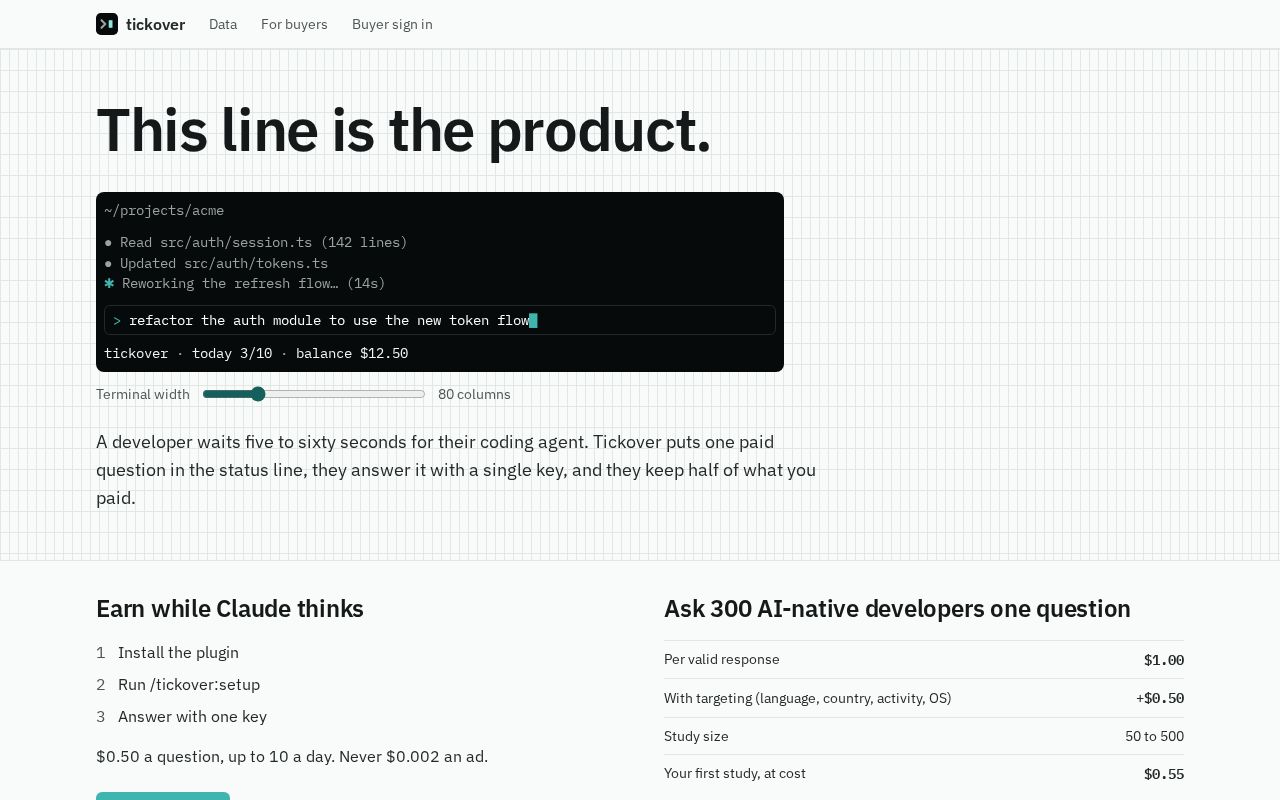Click the 'Per valid response' pricing row

[924, 660]
